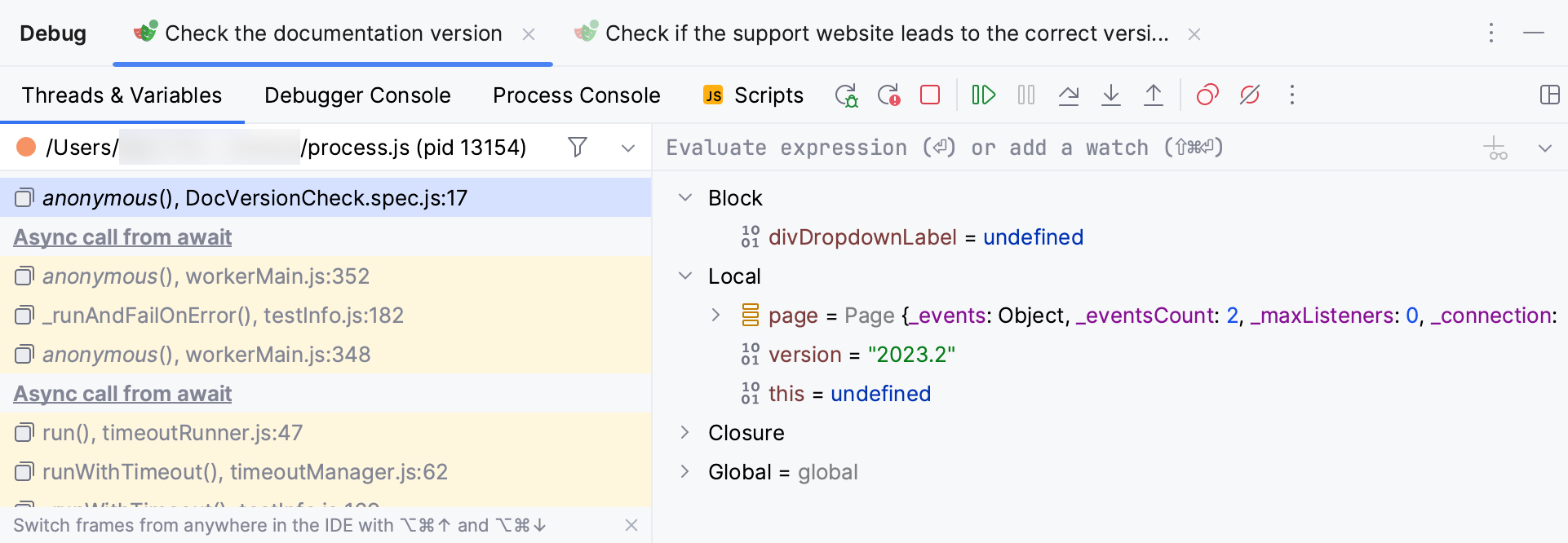Open the process.js thread dropdown
Viewport: 1568px width, 543px height.
628,148
